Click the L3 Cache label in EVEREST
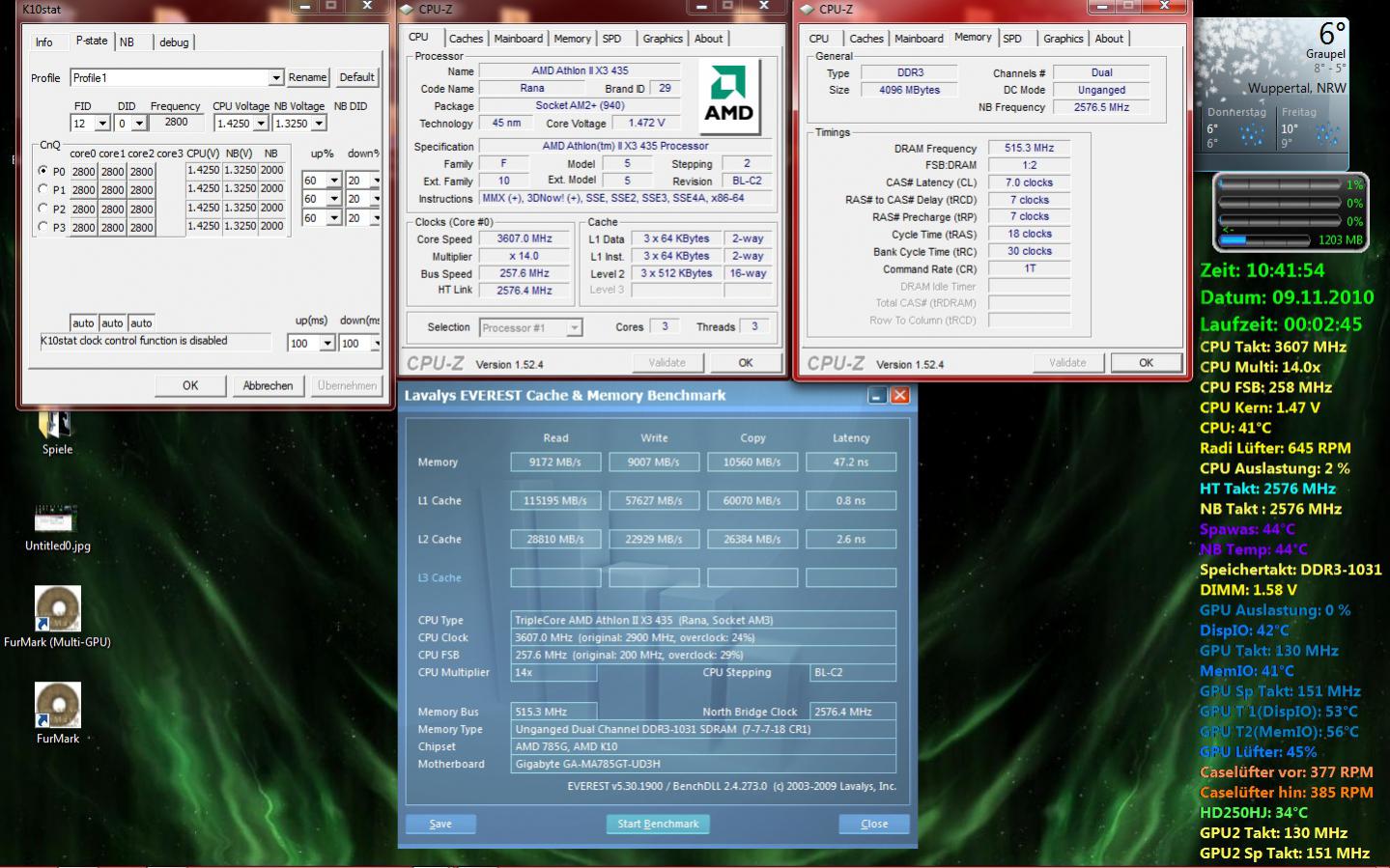The height and width of the screenshot is (868, 1390). tap(440, 578)
